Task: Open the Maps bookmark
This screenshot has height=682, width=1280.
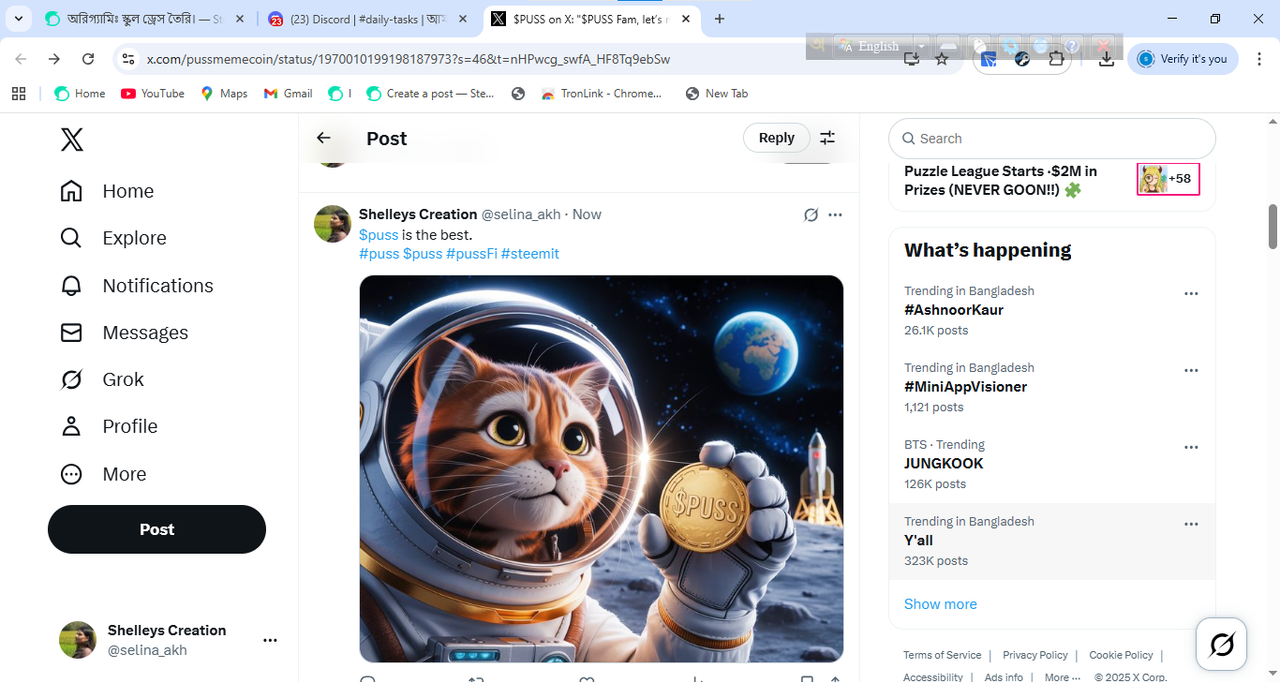Action: [x=224, y=93]
